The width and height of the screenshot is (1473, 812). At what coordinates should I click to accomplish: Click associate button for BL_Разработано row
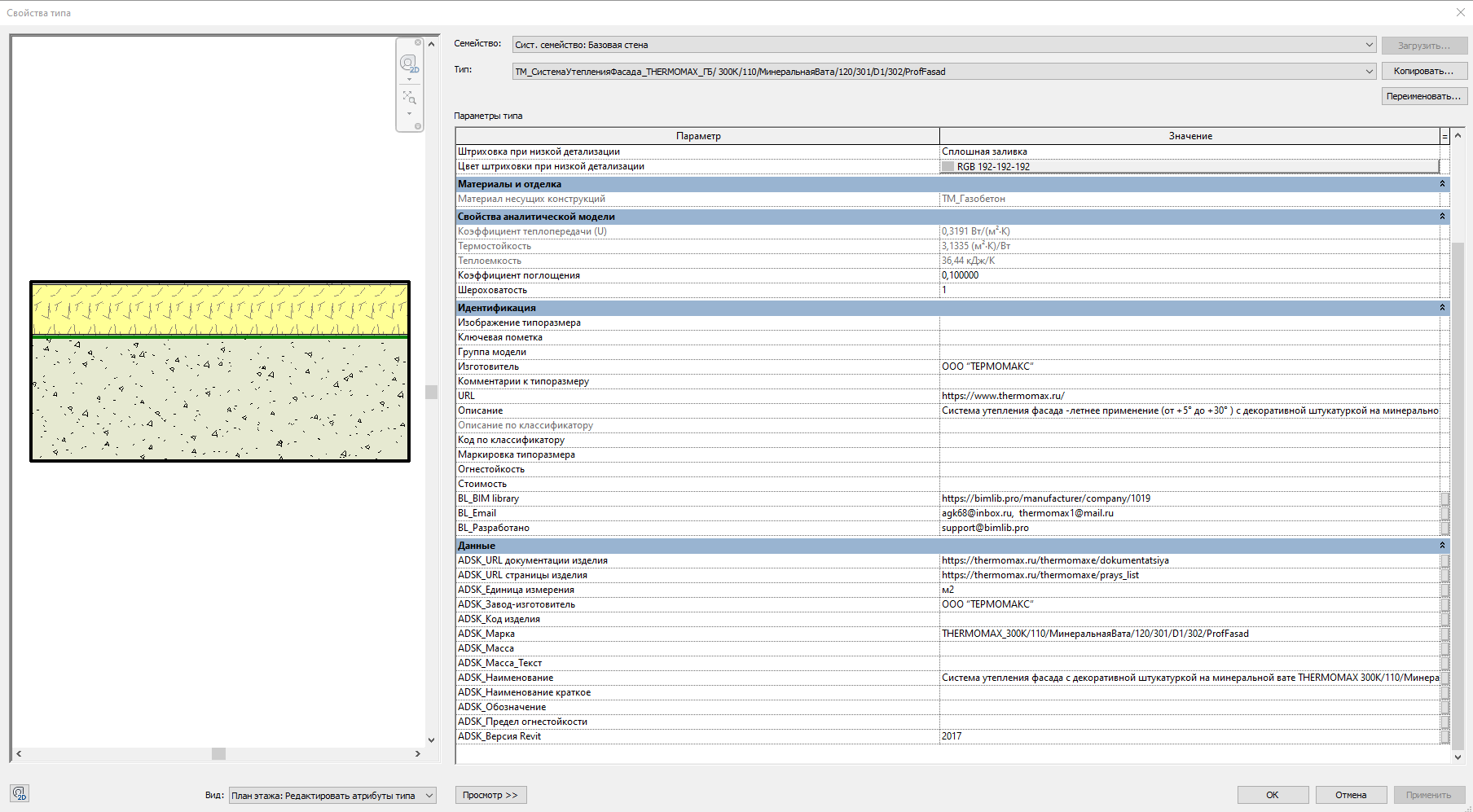click(x=1444, y=528)
